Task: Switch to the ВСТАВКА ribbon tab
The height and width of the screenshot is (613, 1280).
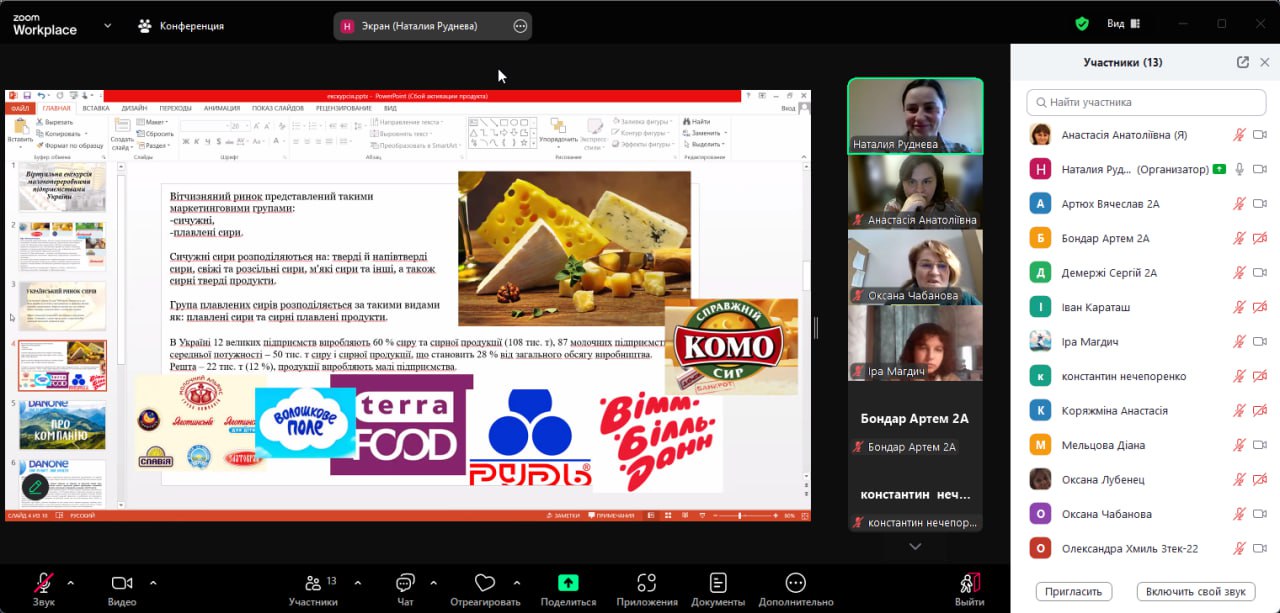Action: point(96,108)
